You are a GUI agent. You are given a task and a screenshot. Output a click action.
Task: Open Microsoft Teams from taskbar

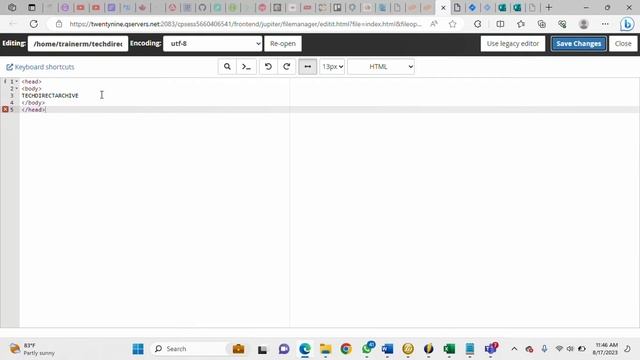click(491, 349)
